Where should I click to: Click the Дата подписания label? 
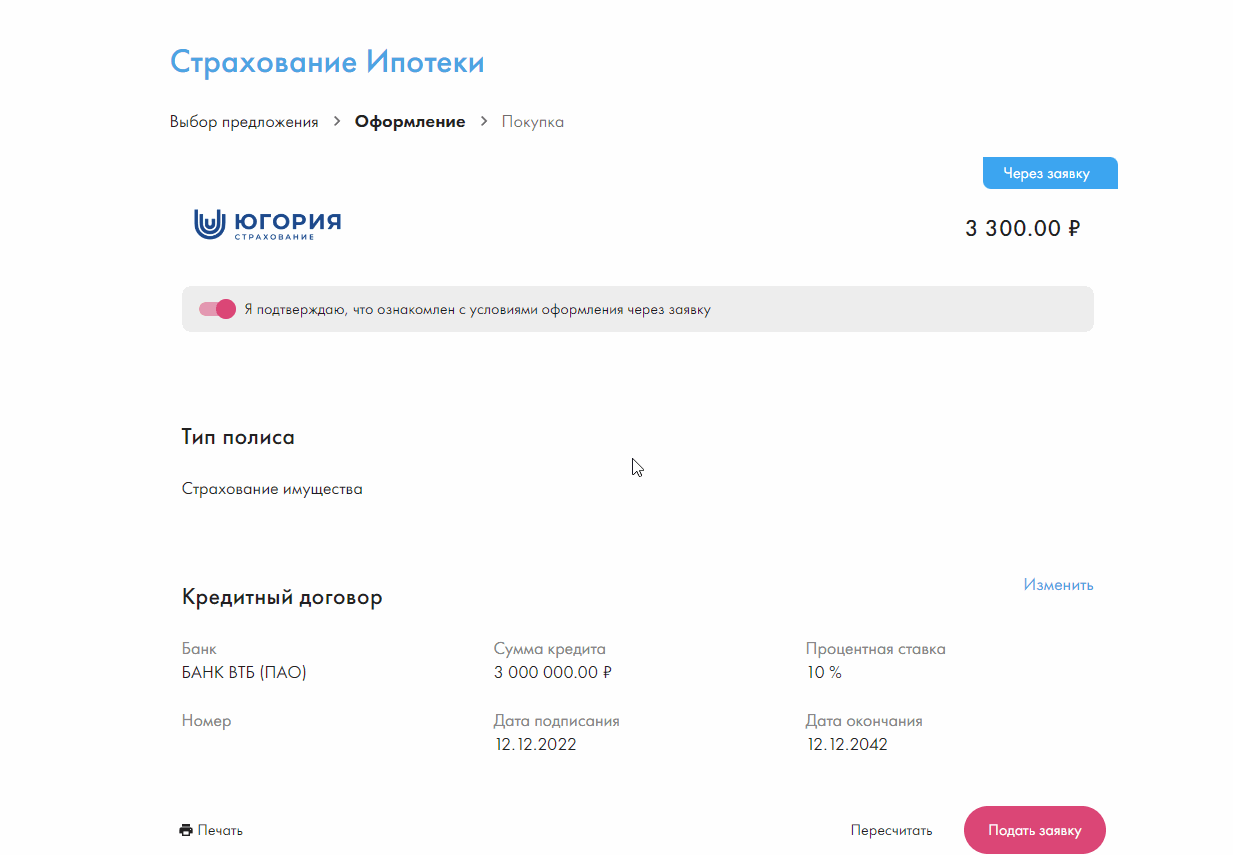[x=557, y=721]
